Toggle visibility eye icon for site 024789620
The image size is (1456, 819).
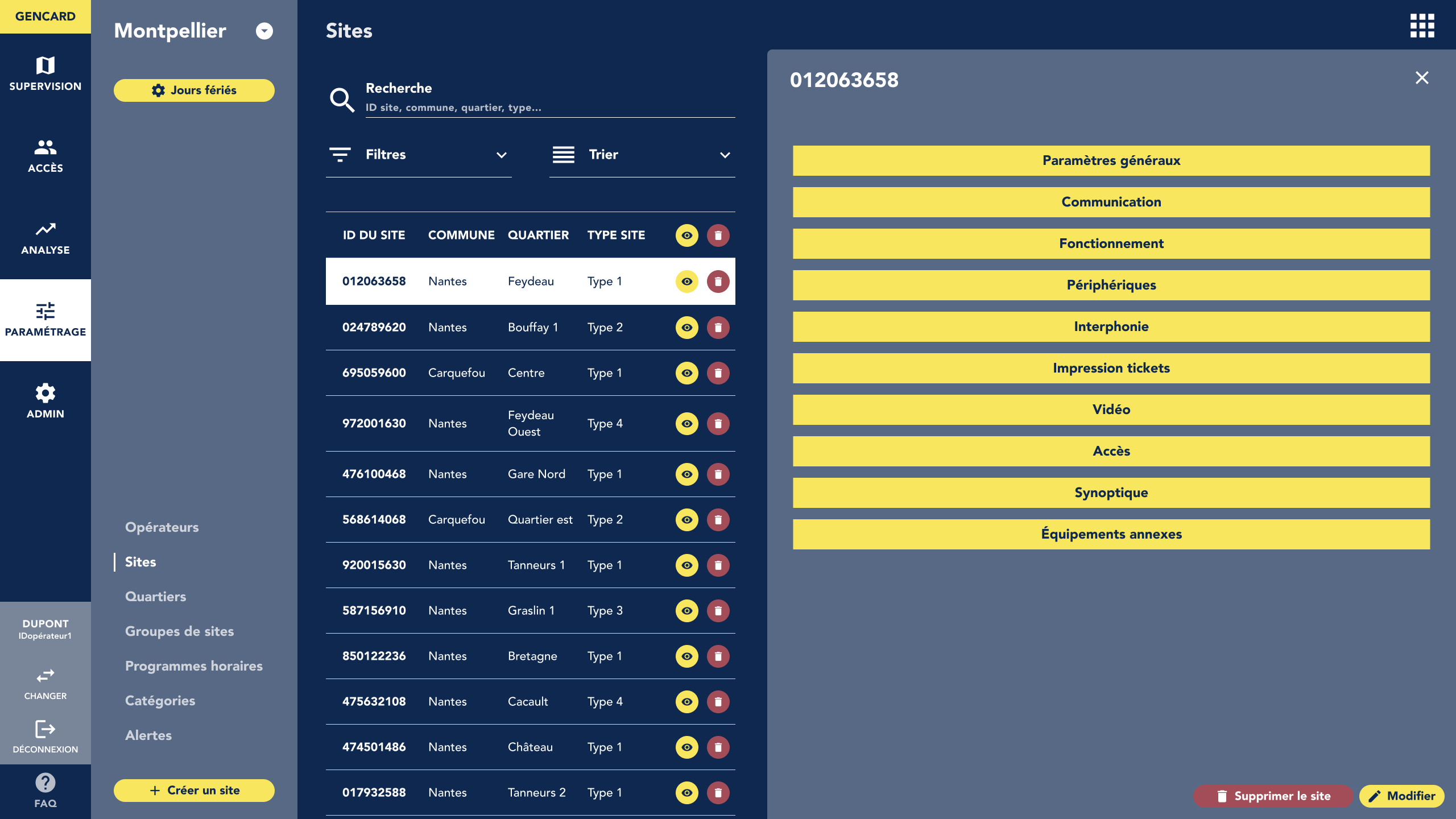point(687,327)
